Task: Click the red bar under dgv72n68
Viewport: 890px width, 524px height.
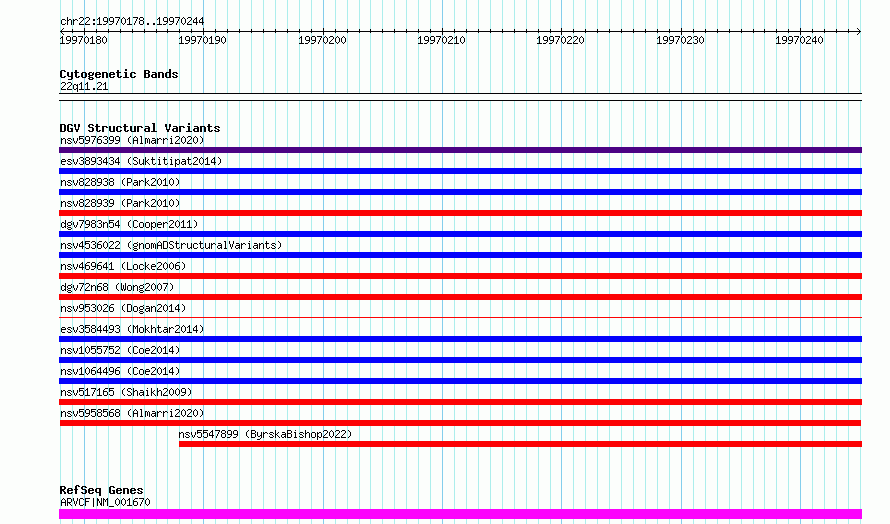Action: click(460, 297)
